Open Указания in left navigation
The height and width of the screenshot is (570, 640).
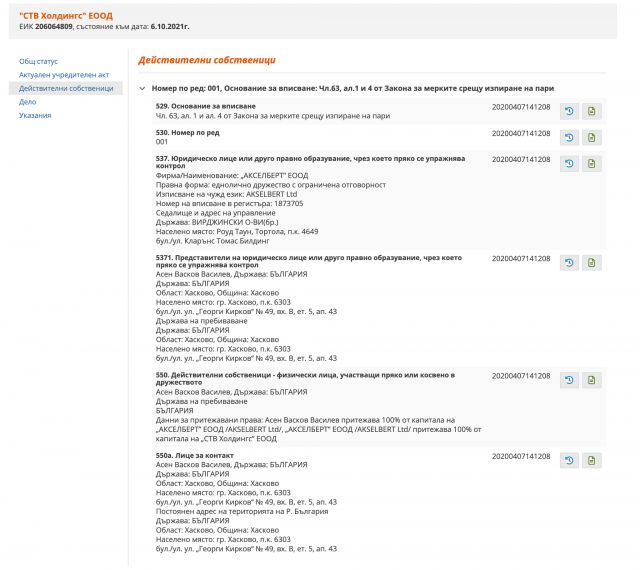point(36,115)
